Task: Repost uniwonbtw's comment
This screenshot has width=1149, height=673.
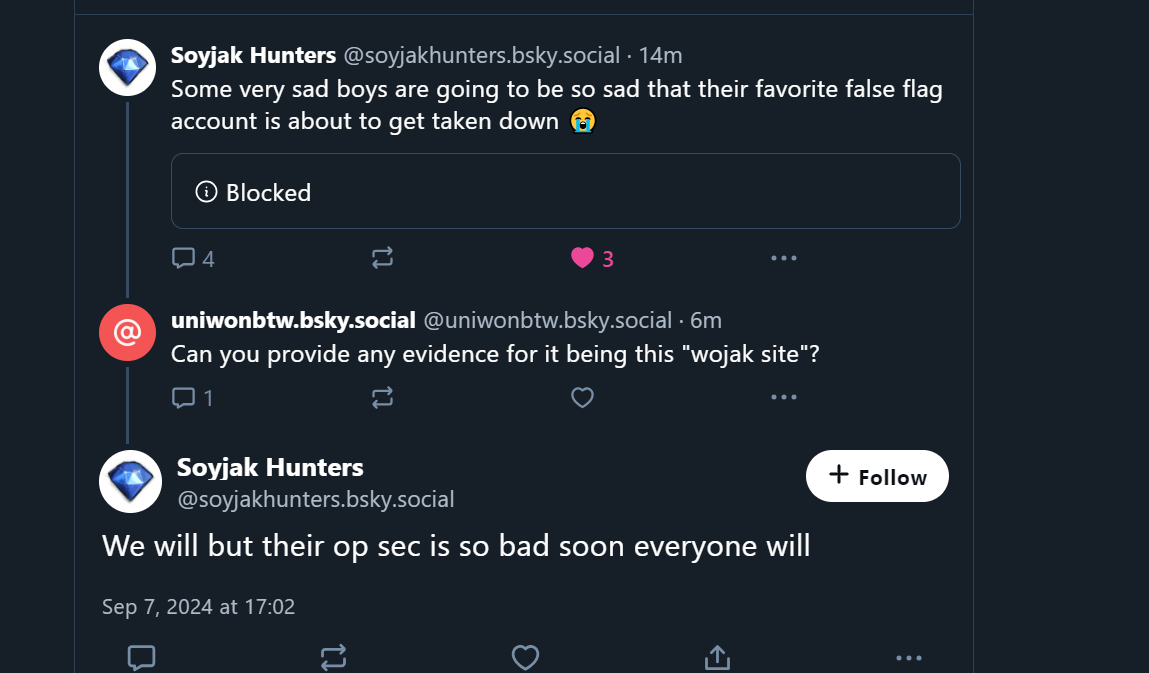Action: 382,398
